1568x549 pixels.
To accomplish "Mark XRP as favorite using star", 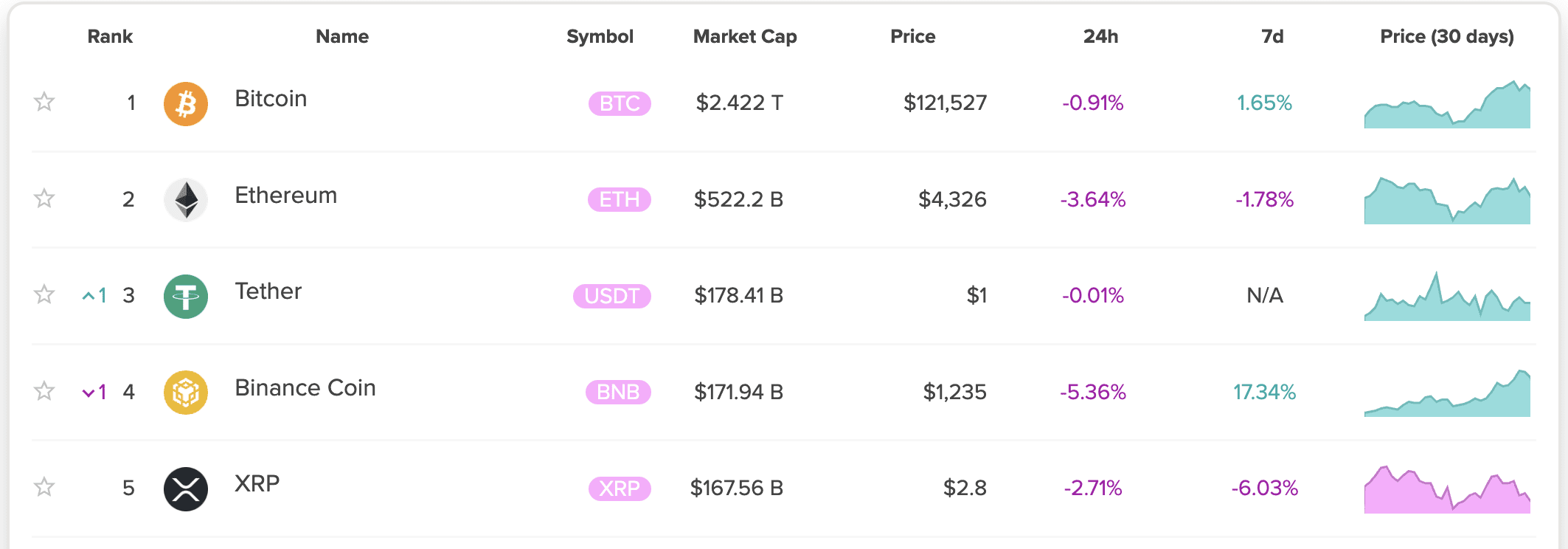I will [44, 487].
